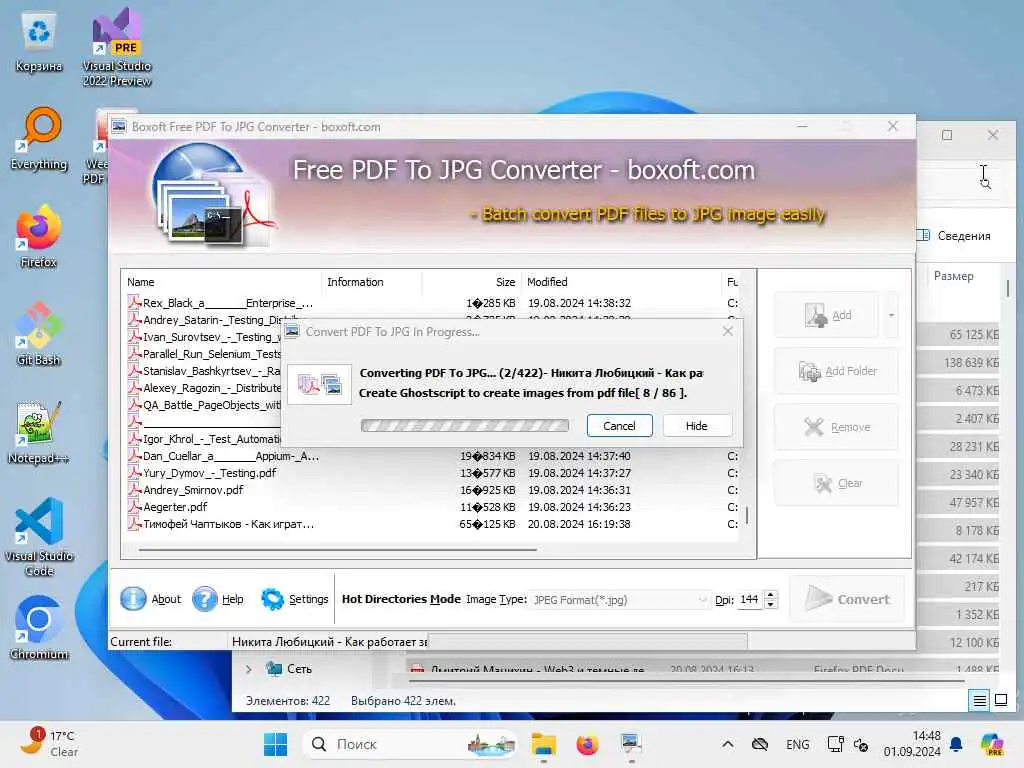Click the Dpi value field
The width and height of the screenshot is (1024, 768).
pos(750,600)
